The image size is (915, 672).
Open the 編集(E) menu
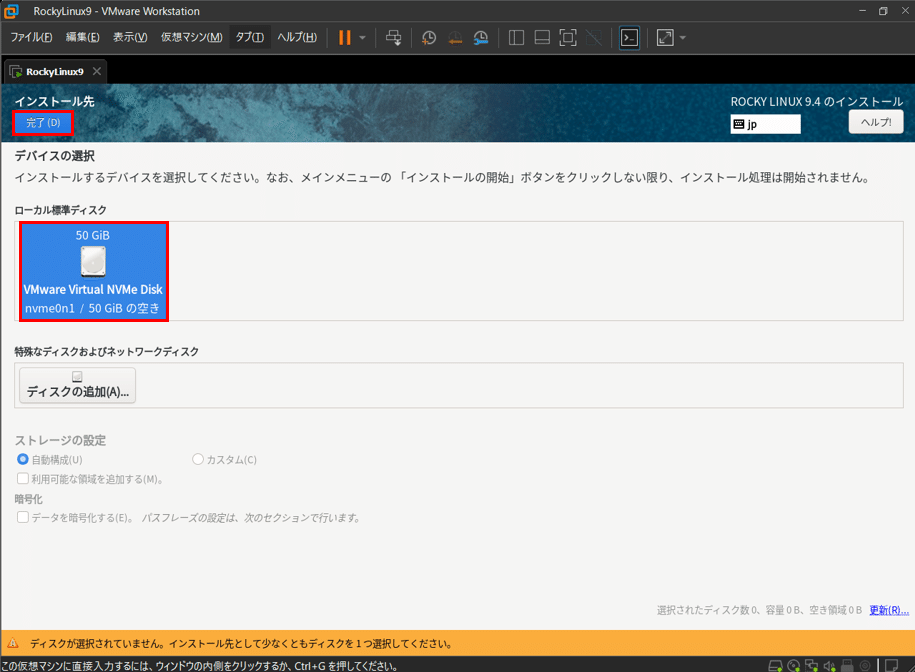(x=82, y=37)
